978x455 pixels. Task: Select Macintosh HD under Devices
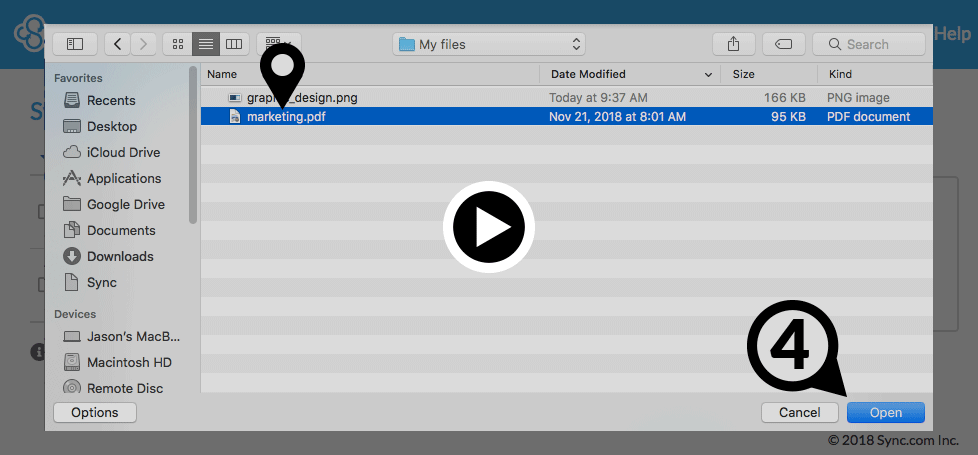point(129,362)
